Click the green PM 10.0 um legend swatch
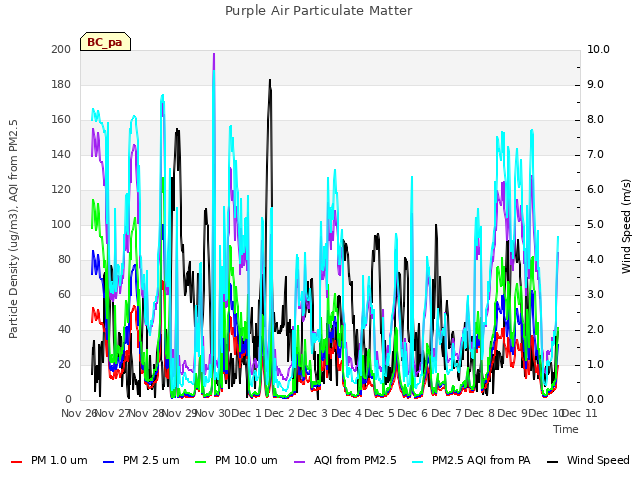This screenshot has width=640, height=480. 201,461
